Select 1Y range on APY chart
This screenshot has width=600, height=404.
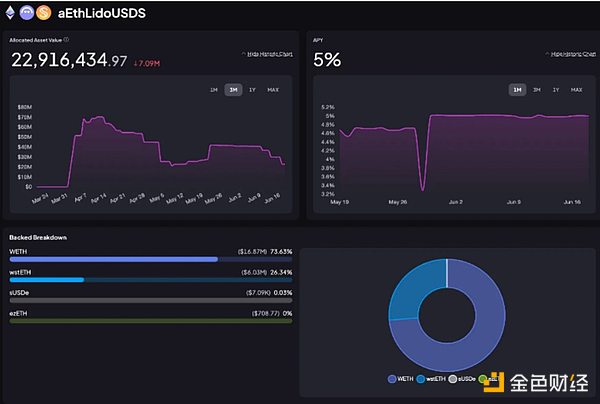point(556,90)
